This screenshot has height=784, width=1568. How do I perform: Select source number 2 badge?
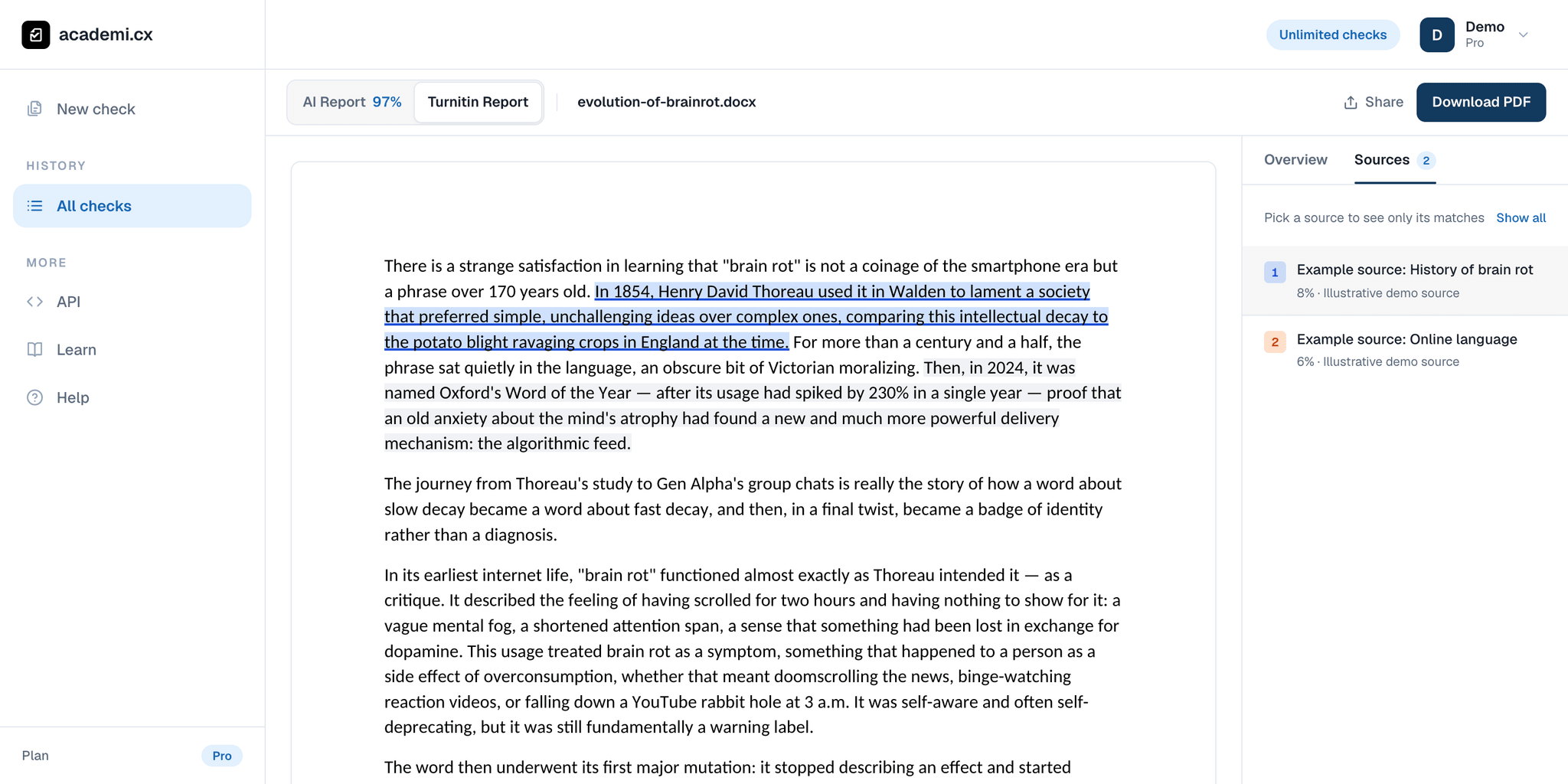click(1275, 341)
